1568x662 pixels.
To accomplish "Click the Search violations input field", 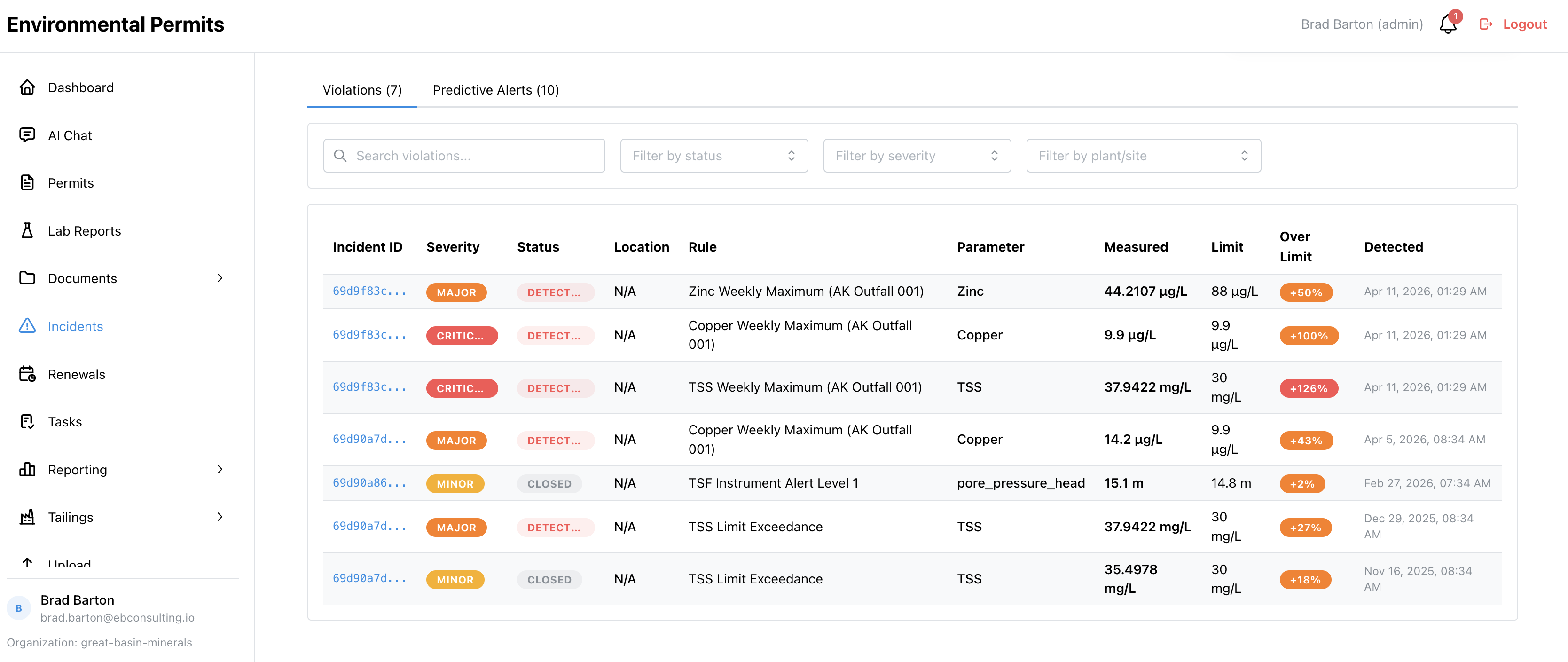I will pos(464,156).
